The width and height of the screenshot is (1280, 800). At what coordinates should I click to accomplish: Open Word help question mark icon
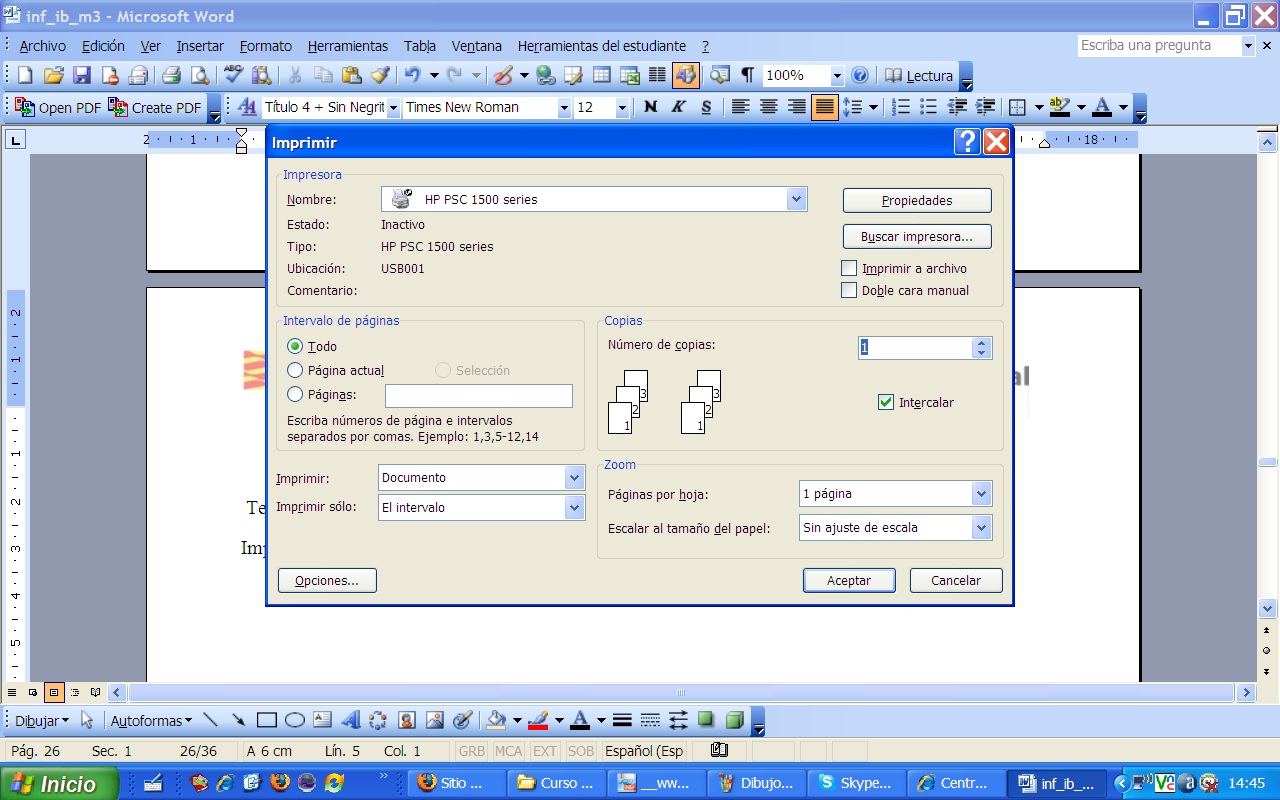[x=860, y=75]
